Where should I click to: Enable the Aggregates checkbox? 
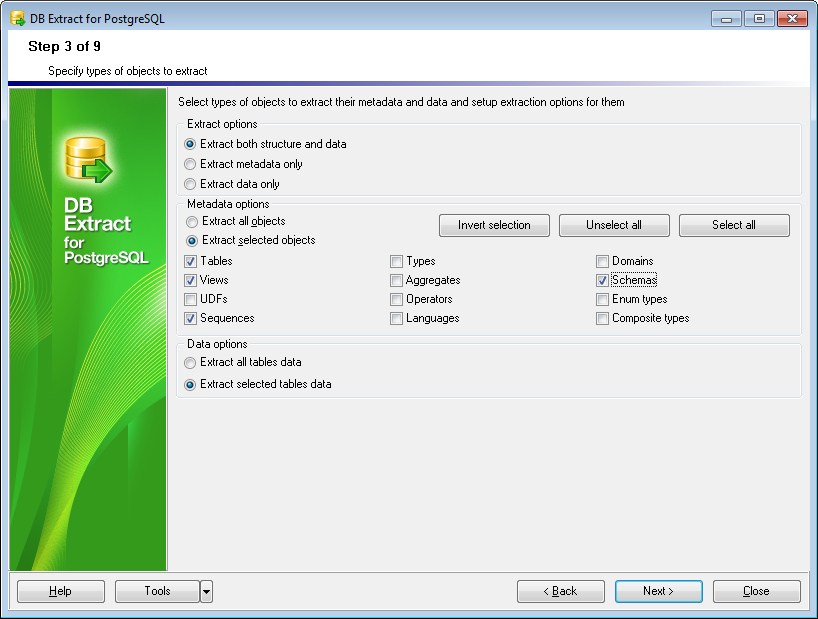(x=396, y=281)
